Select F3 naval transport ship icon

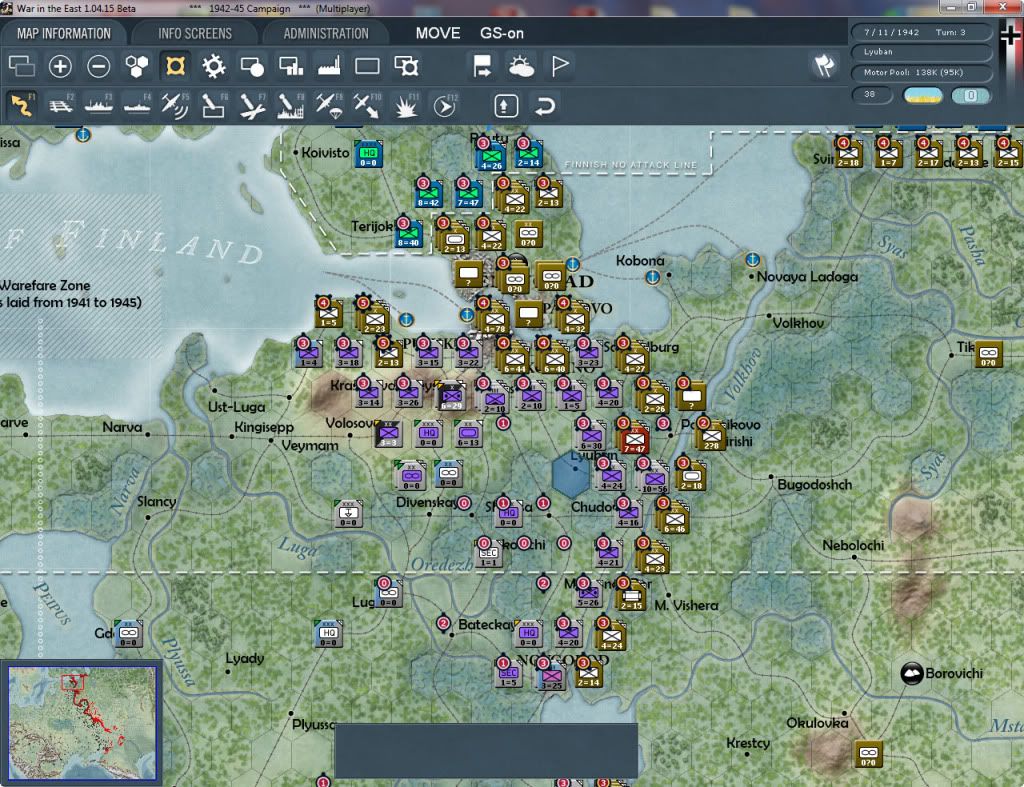point(99,105)
